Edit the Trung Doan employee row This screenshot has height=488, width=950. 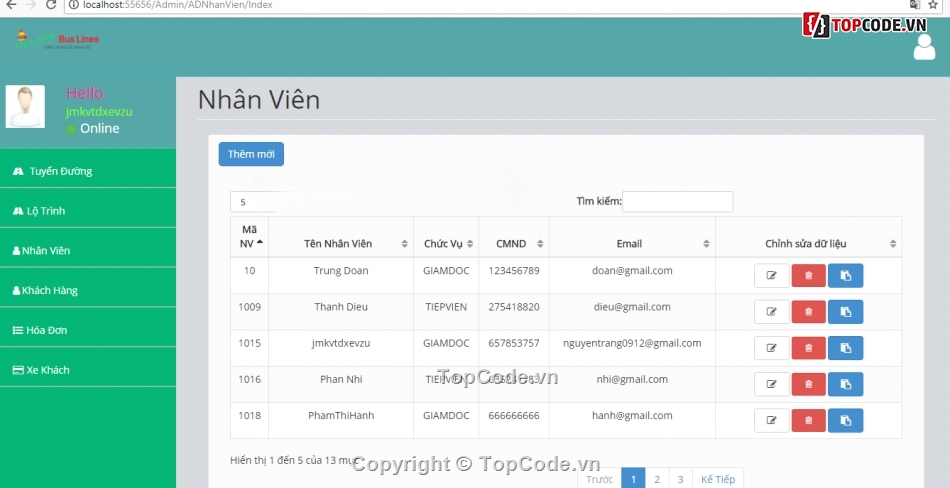[771, 275]
